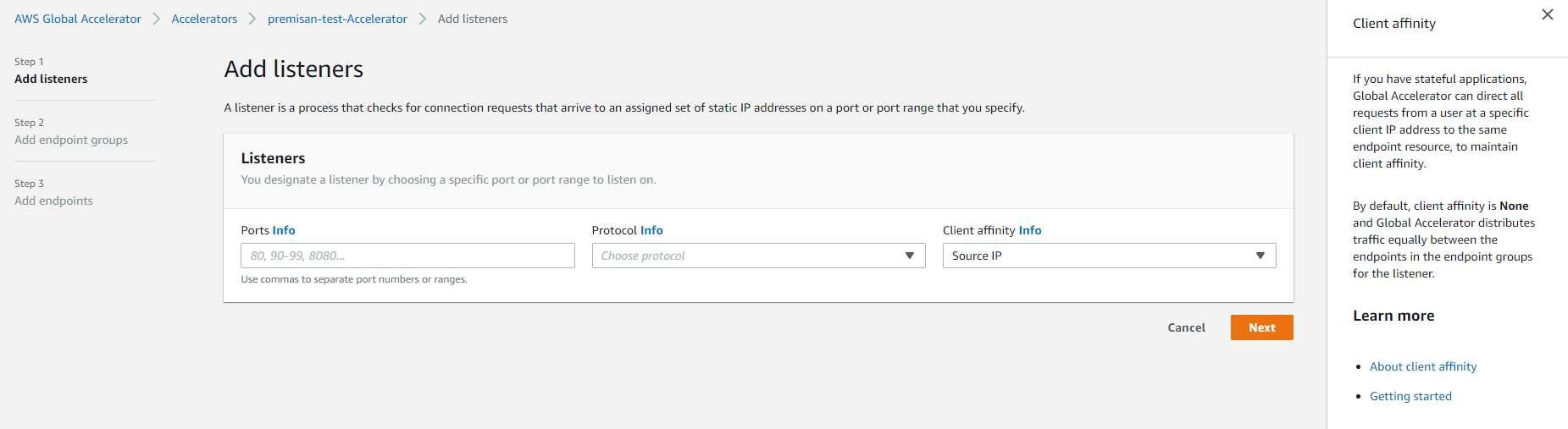
Task: Open About client affinity link
Action: pos(1423,366)
